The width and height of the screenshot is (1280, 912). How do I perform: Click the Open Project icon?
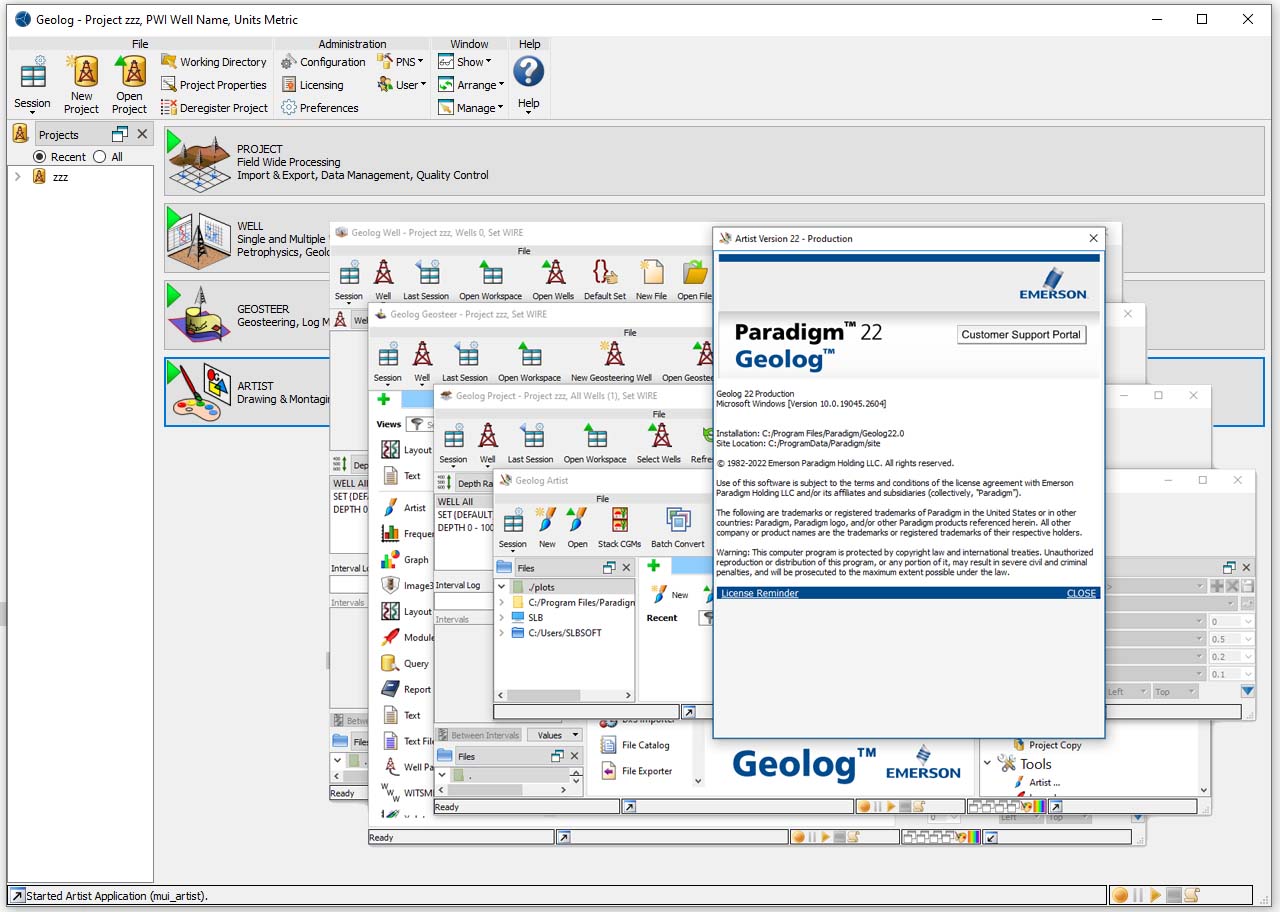click(x=129, y=73)
